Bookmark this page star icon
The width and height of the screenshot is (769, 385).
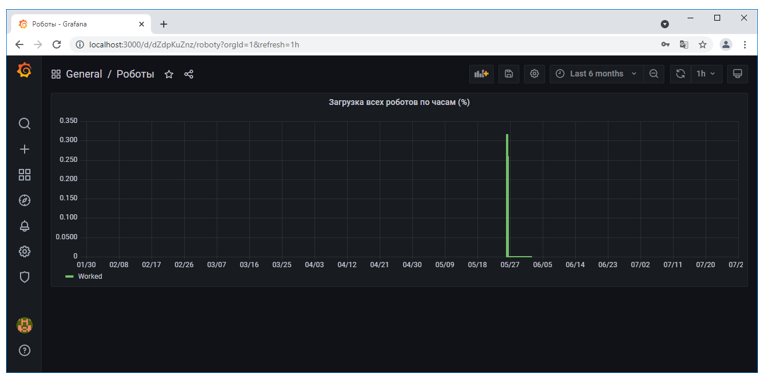click(x=702, y=45)
